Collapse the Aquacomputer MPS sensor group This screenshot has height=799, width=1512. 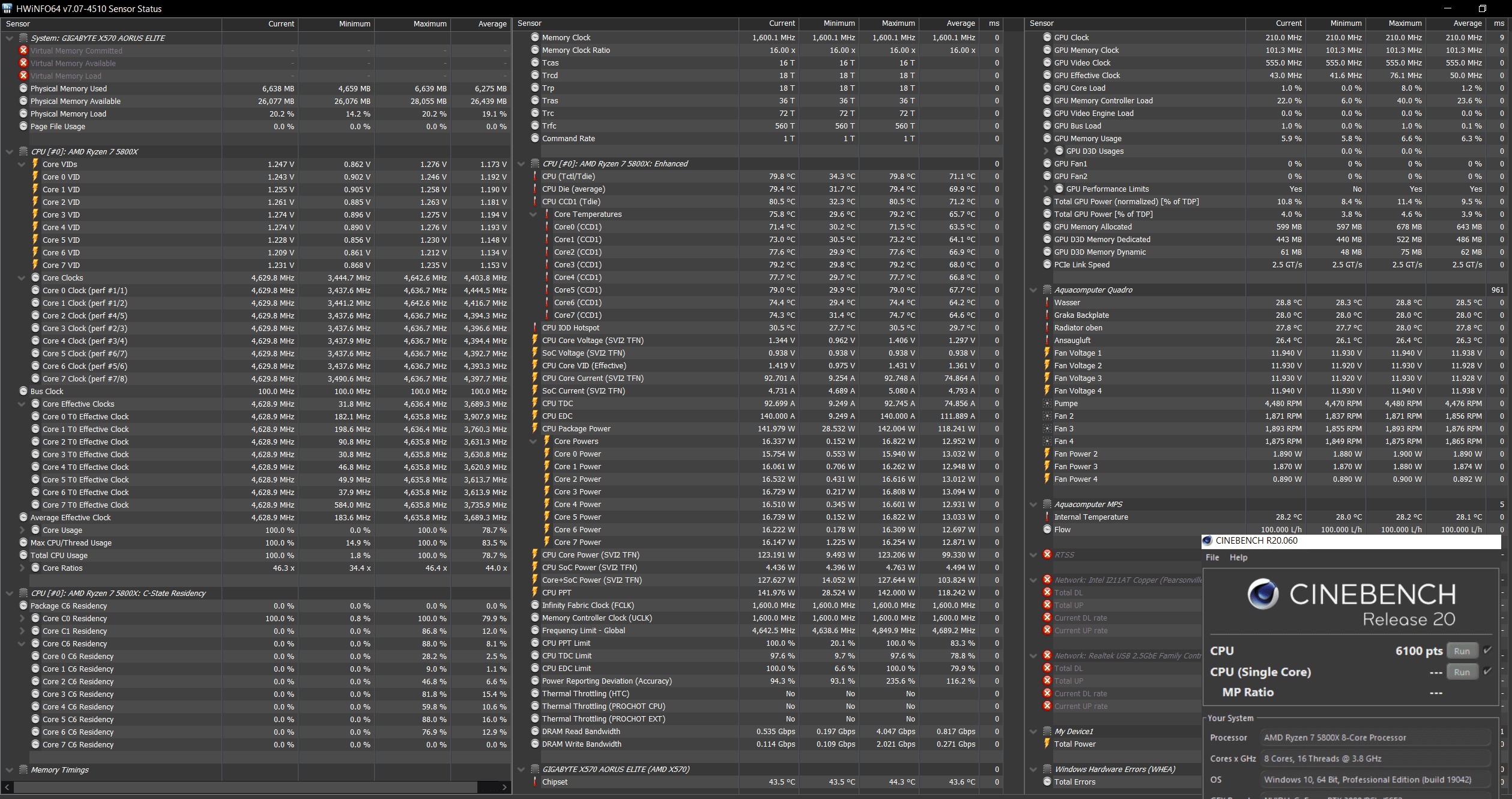click(x=1033, y=504)
